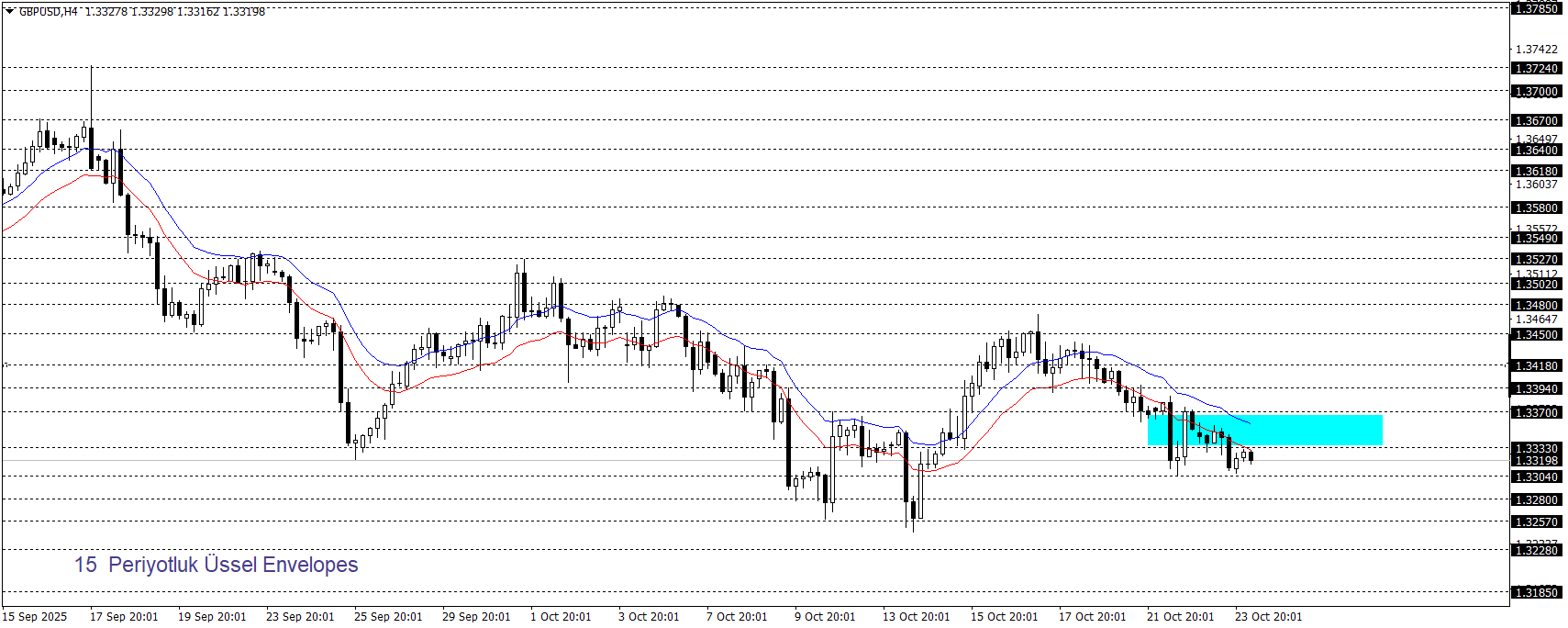Click the current price 1.33198 label
Viewport: 1568px width, 628px height.
tap(1535, 461)
